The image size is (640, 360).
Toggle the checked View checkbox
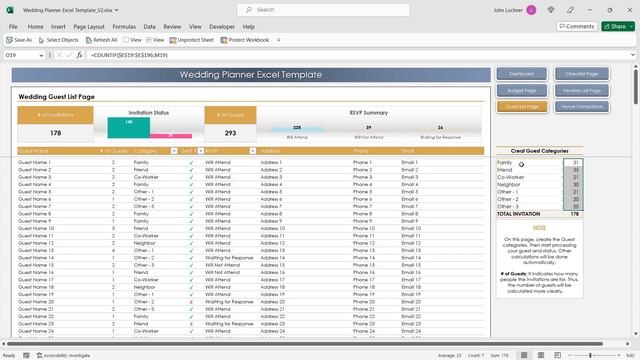point(149,40)
